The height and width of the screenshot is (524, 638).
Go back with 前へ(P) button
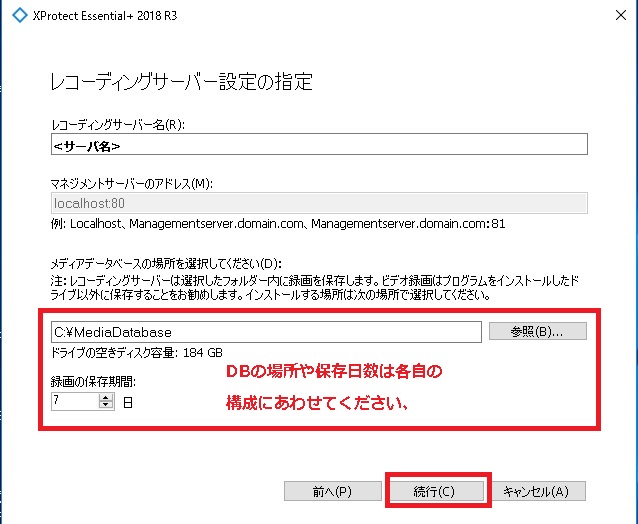click(332, 491)
